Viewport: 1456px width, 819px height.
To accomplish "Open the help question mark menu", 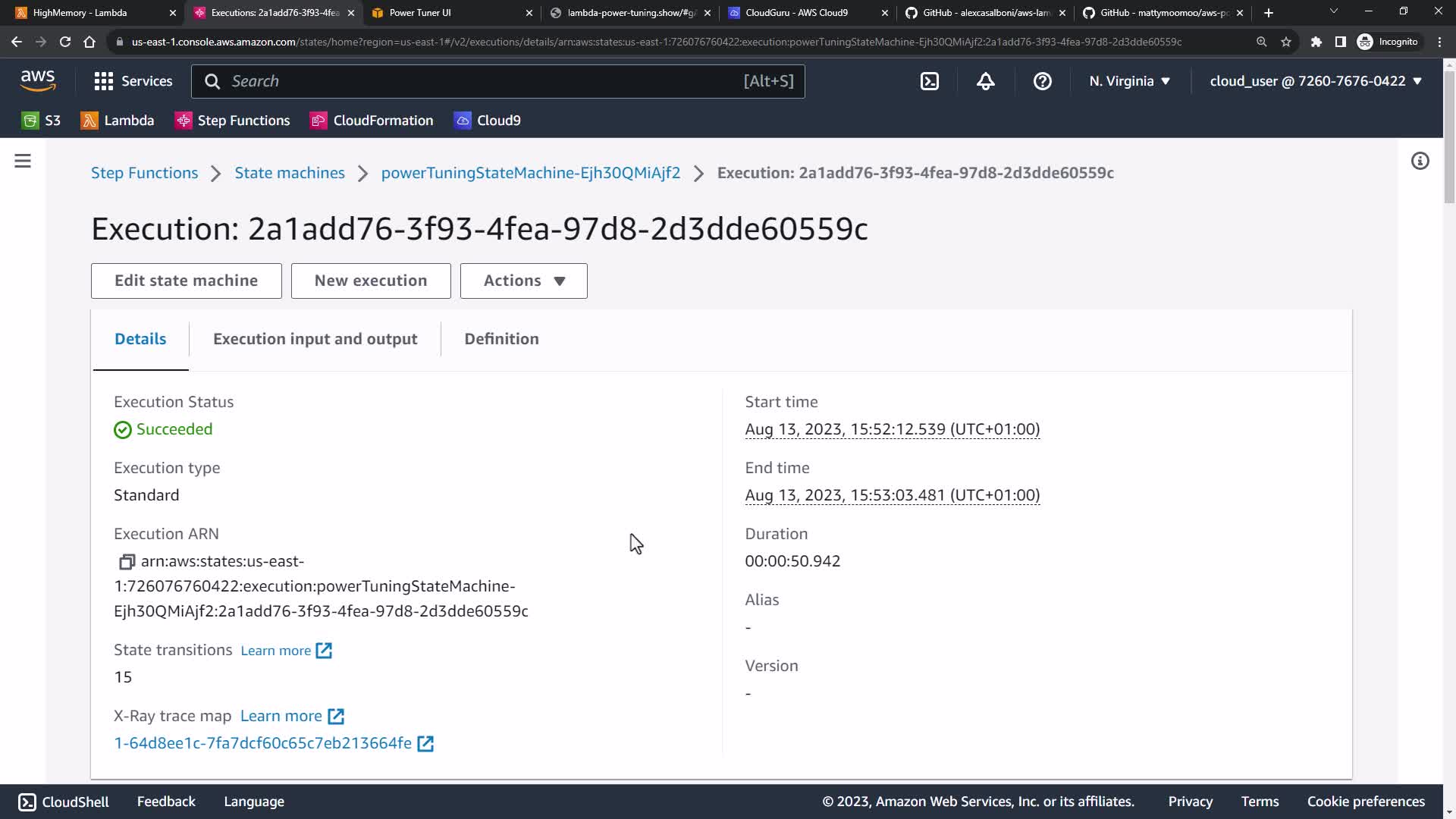I will coord(1042,81).
